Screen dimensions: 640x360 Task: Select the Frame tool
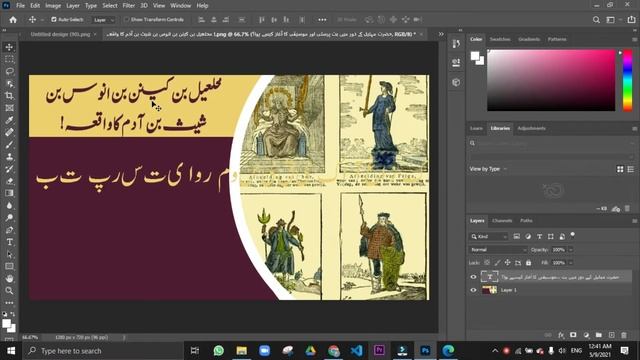(x=9, y=108)
